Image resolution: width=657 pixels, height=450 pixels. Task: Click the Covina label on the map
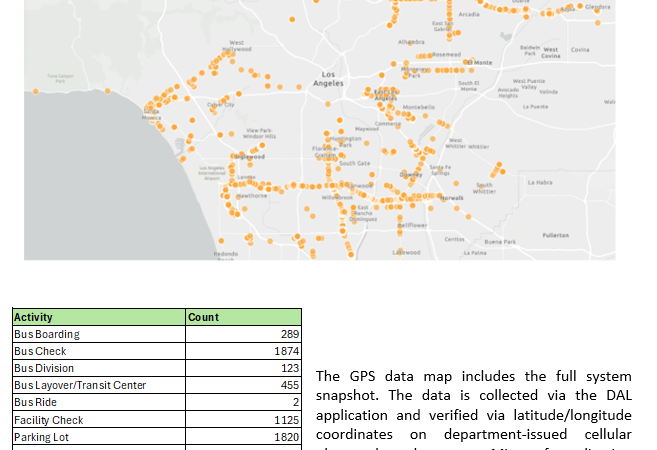point(580,50)
